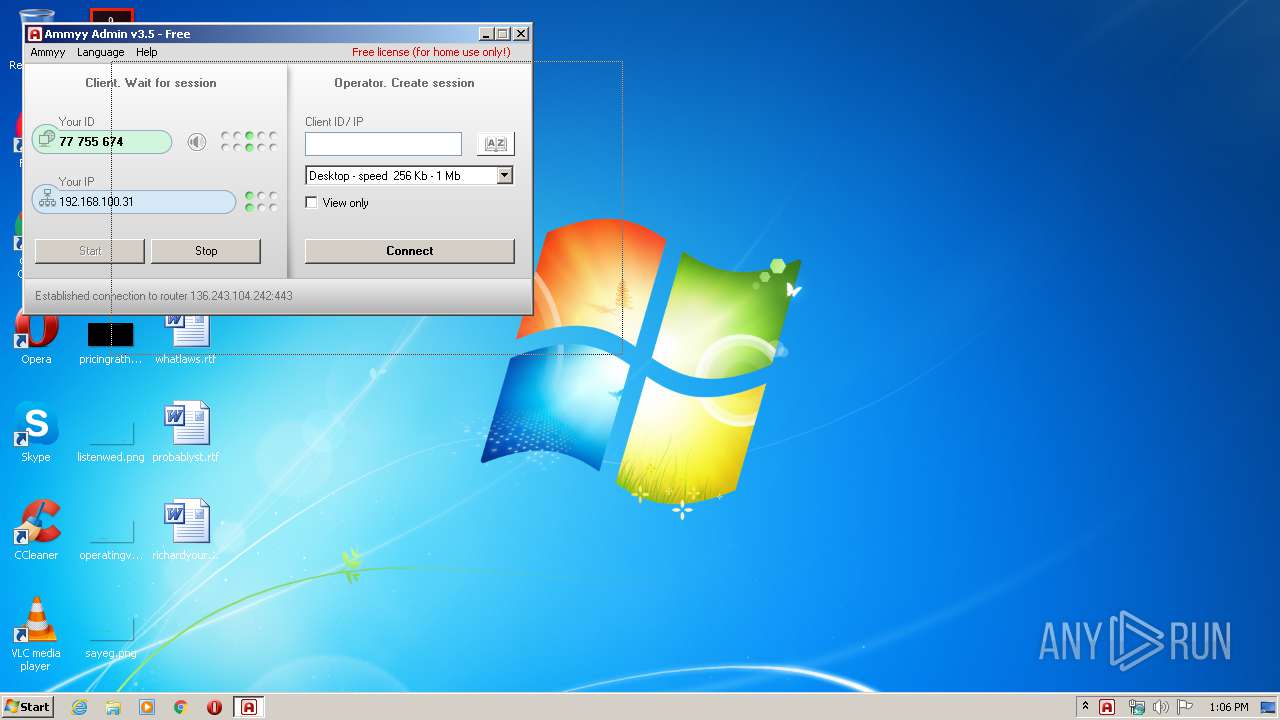Launch Chrome from the taskbar

tap(181, 707)
